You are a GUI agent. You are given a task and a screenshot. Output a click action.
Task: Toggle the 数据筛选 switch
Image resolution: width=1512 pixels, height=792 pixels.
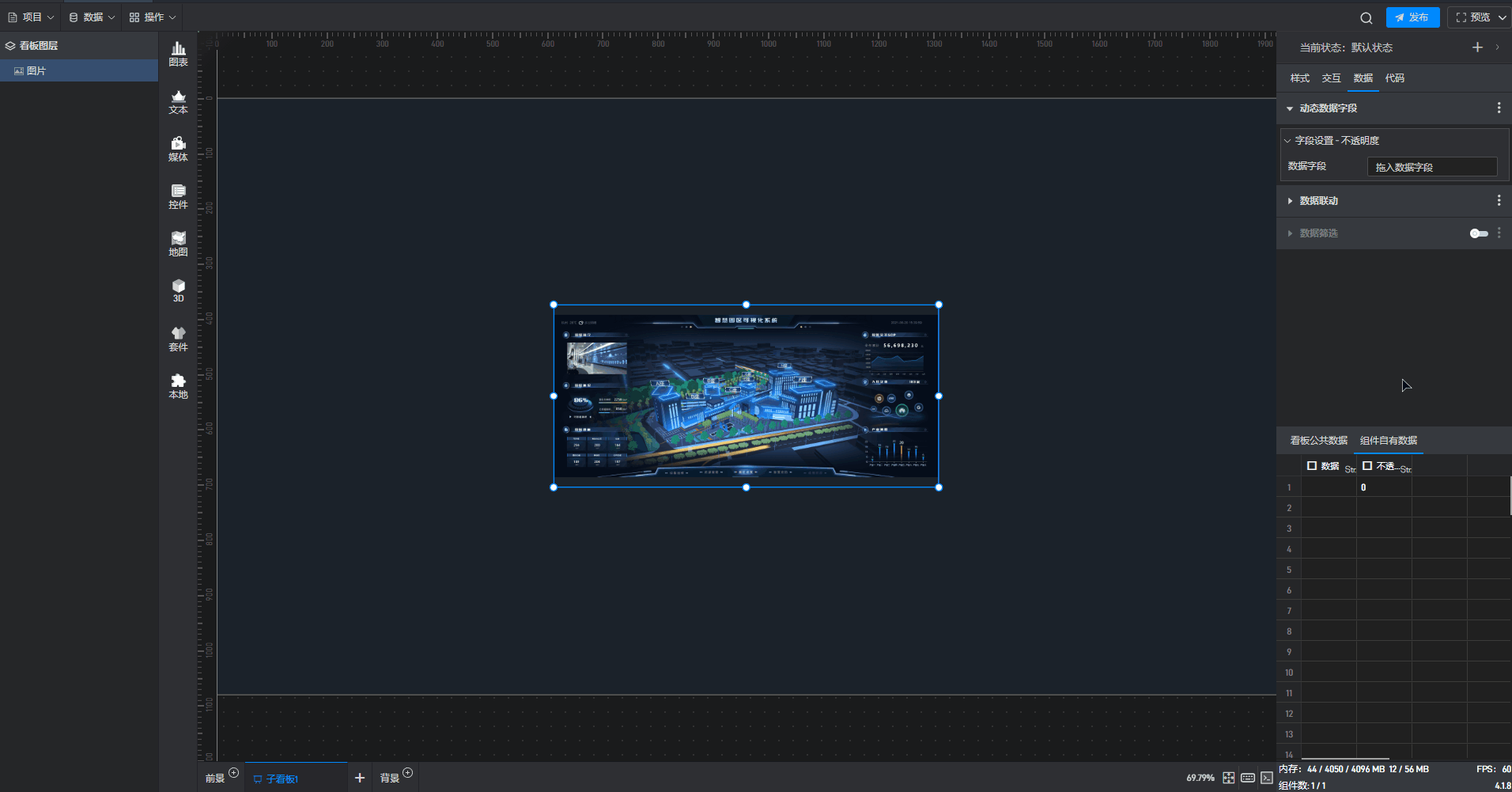coord(1478,233)
